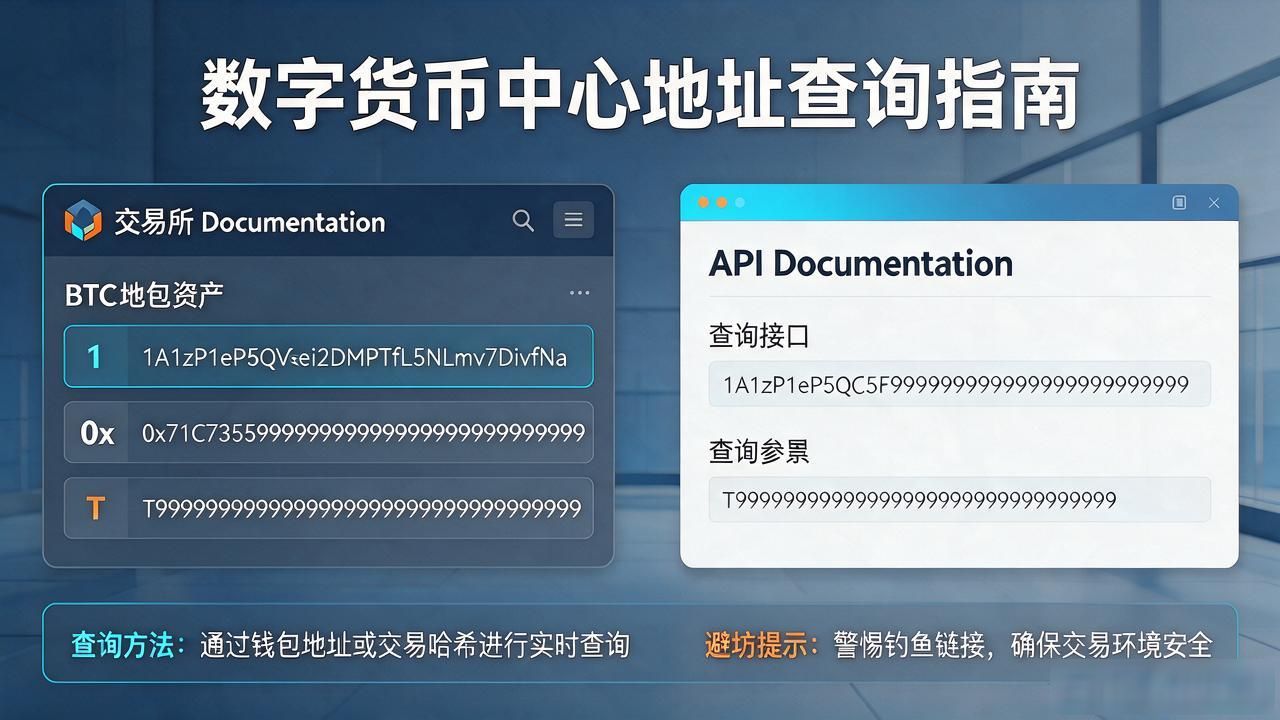
Task: Click the orange "T" badge in the 交易所 panel
Action: pyautogui.click(x=95, y=509)
